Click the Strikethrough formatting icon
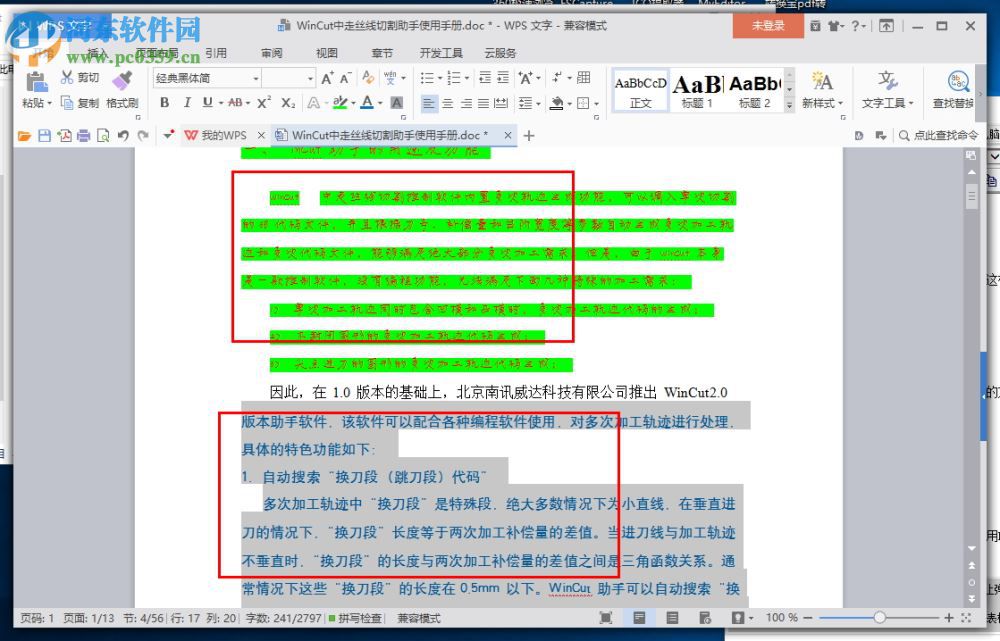 coord(239,103)
